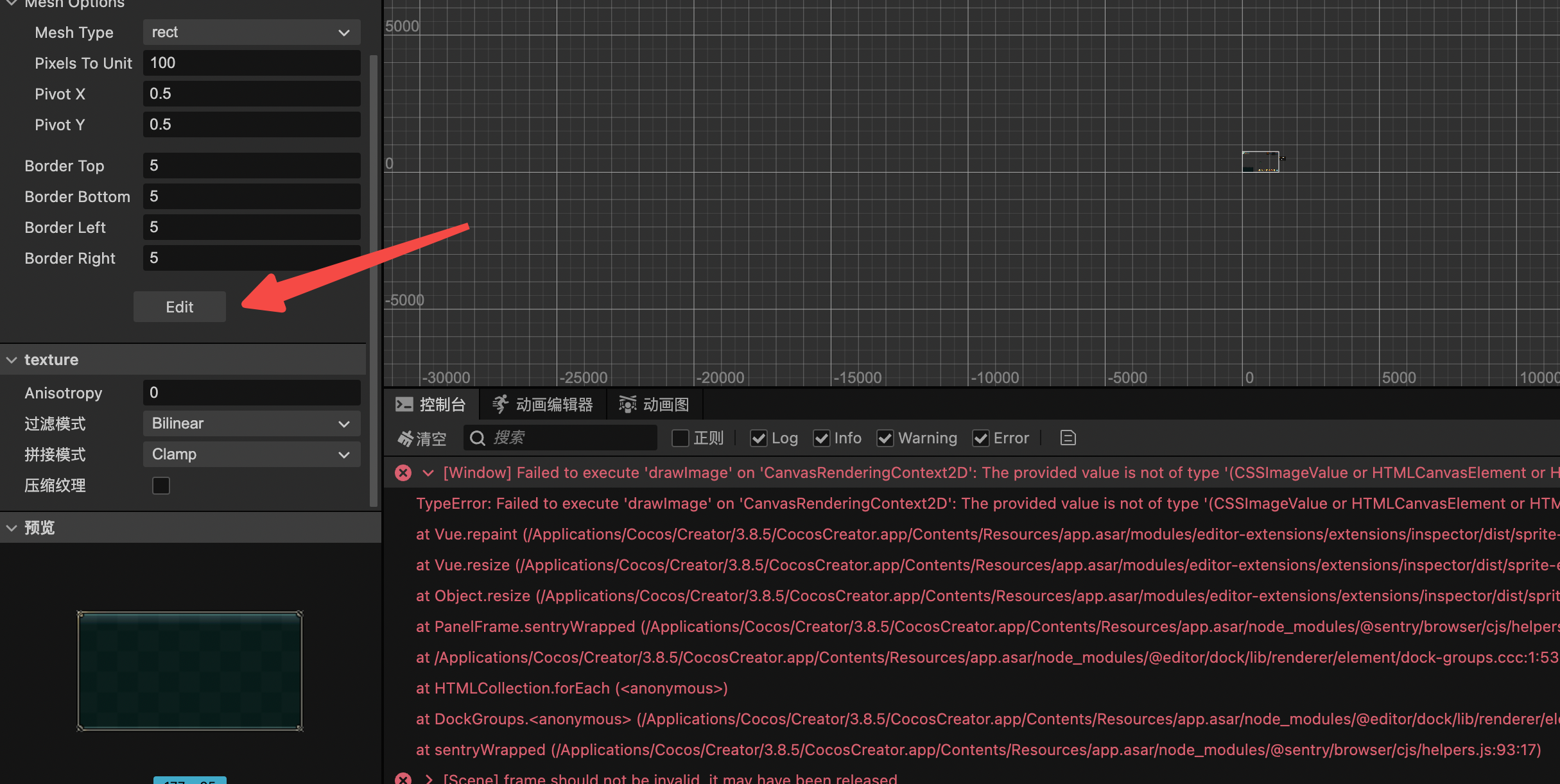
Task: Switch to the 动画编辑器 tab
Action: click(554, 405)
